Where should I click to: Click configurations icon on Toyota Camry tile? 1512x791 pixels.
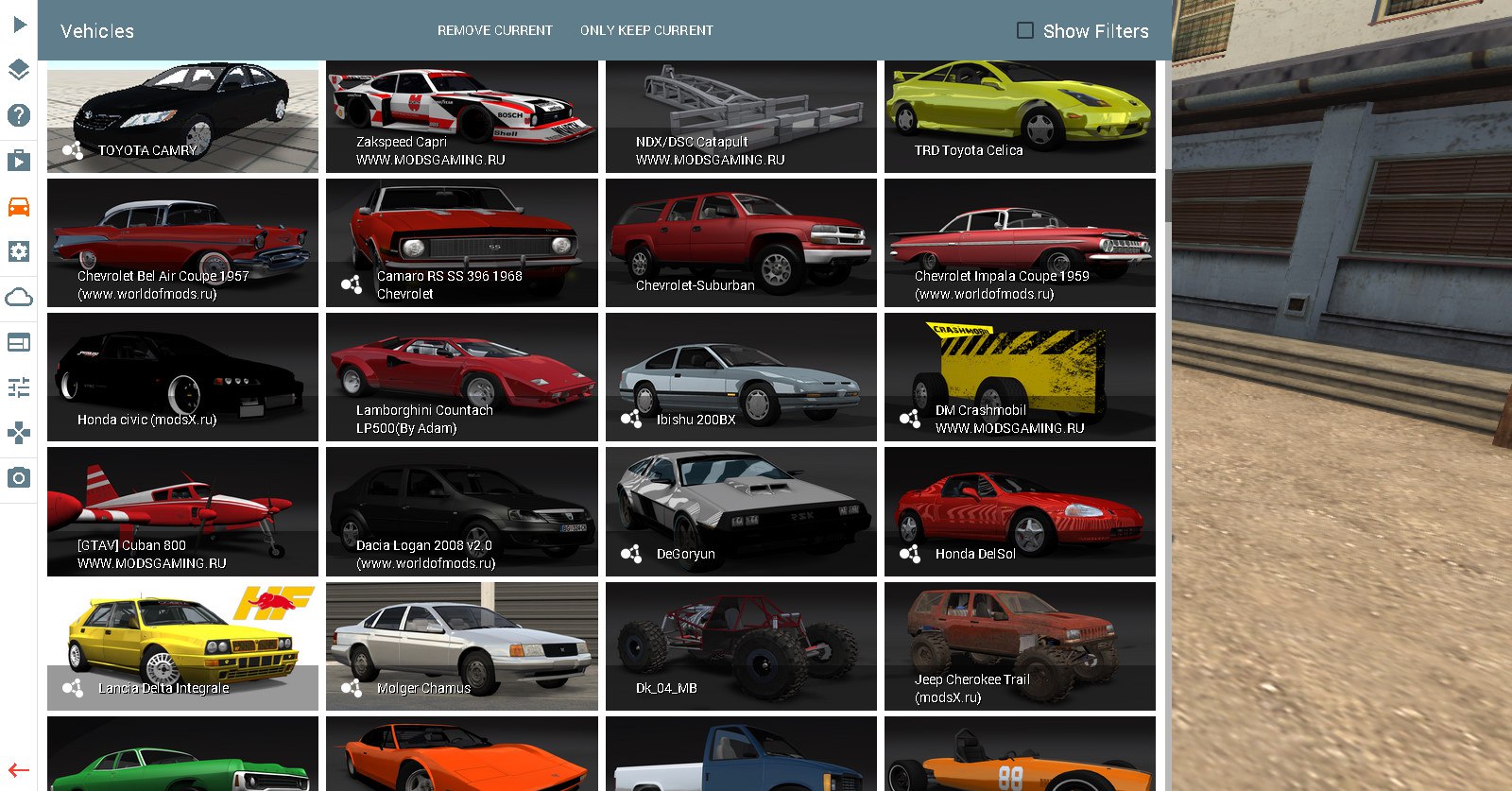tap(73, 150)
